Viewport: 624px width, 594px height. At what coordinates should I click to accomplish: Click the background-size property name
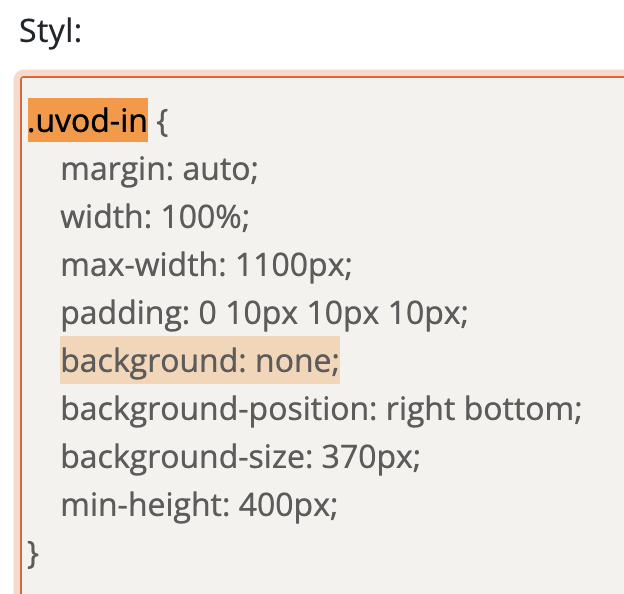coord(184,457)
